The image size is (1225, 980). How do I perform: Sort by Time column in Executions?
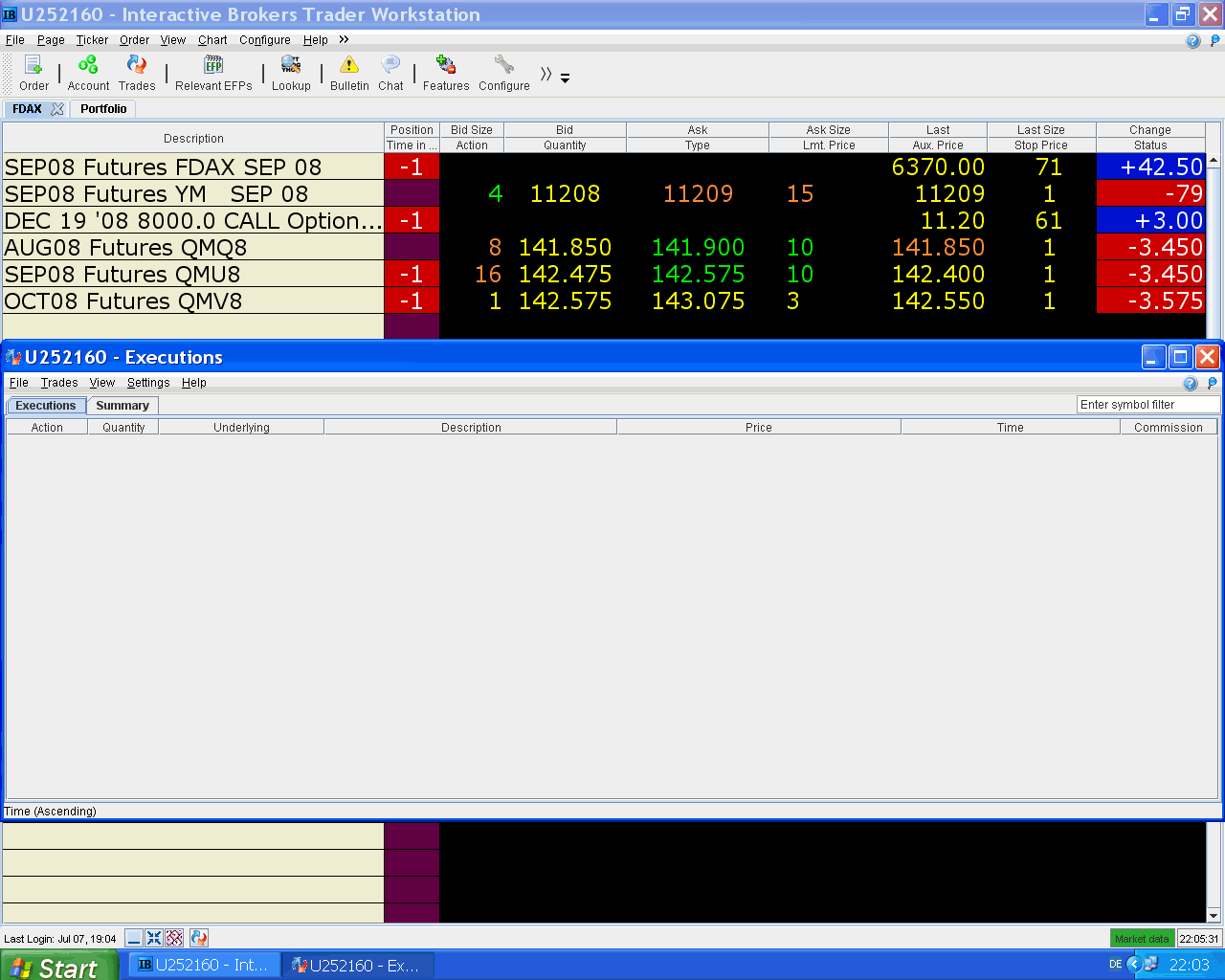point(1011,428)
